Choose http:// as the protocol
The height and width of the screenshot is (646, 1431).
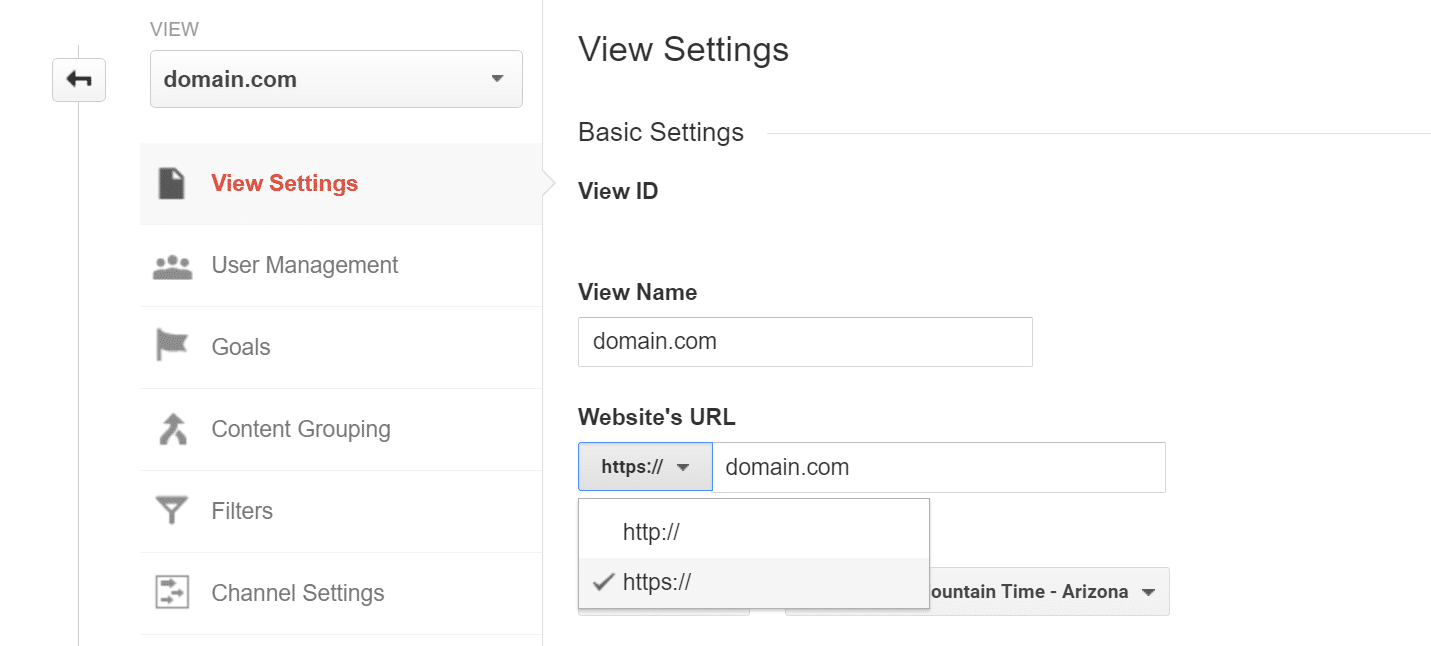click(651, 532)
